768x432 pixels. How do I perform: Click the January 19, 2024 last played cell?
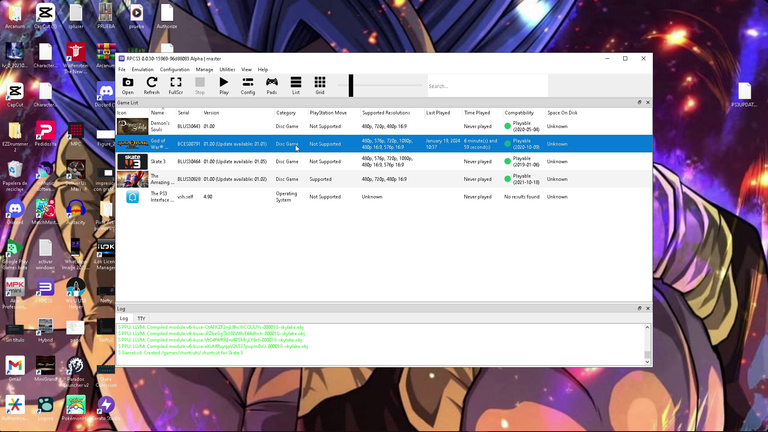coord(443,144)
